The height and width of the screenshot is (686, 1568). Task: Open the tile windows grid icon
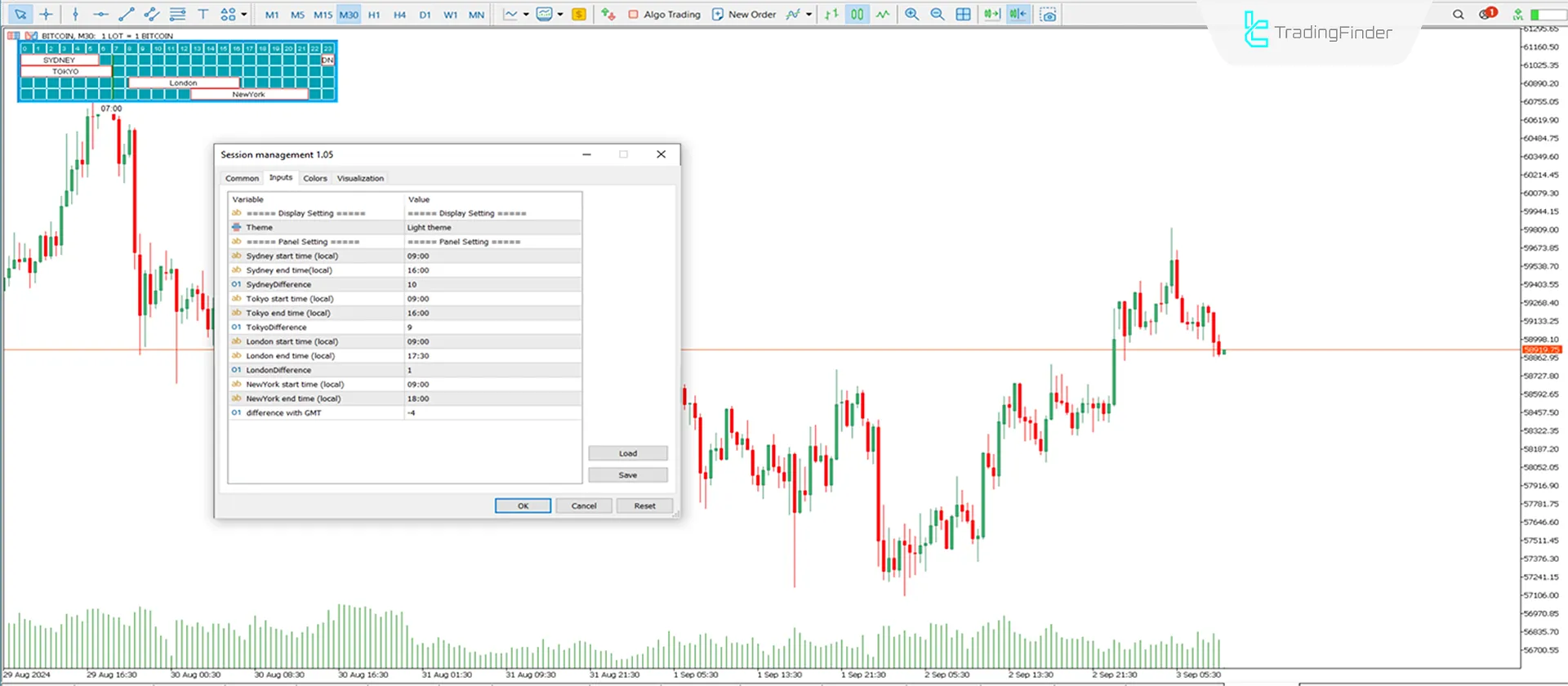[x=964, y=14]
